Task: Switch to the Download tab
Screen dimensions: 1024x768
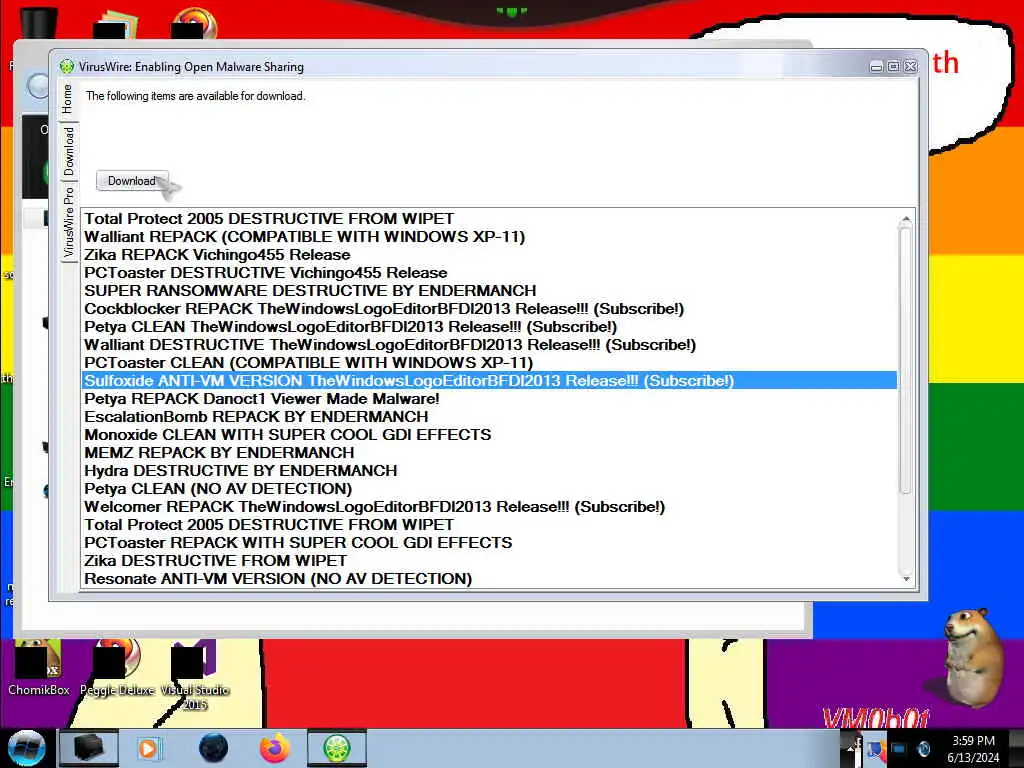Action: 68,152
